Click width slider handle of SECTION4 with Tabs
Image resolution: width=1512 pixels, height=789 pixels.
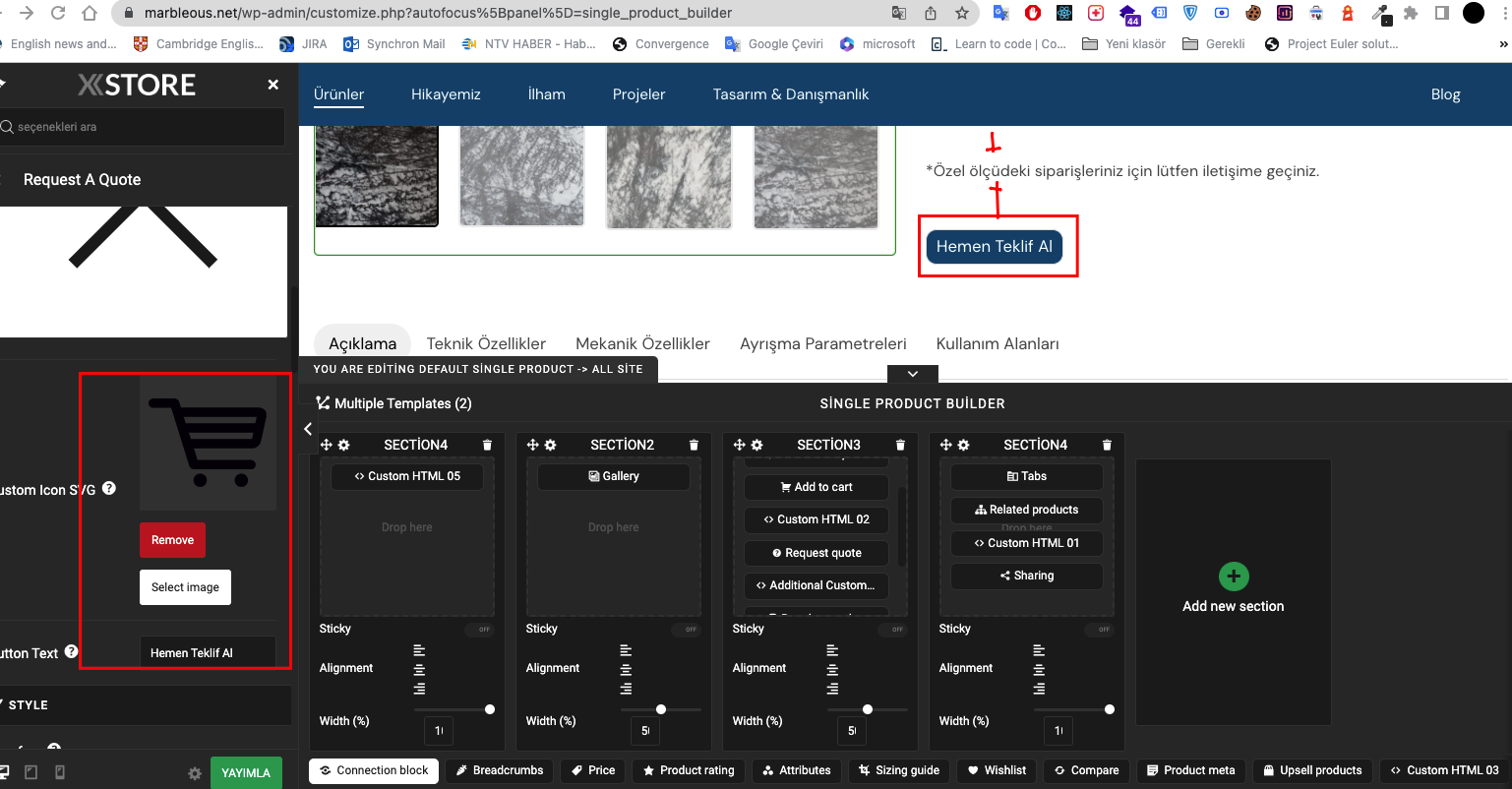(1110, 709)
